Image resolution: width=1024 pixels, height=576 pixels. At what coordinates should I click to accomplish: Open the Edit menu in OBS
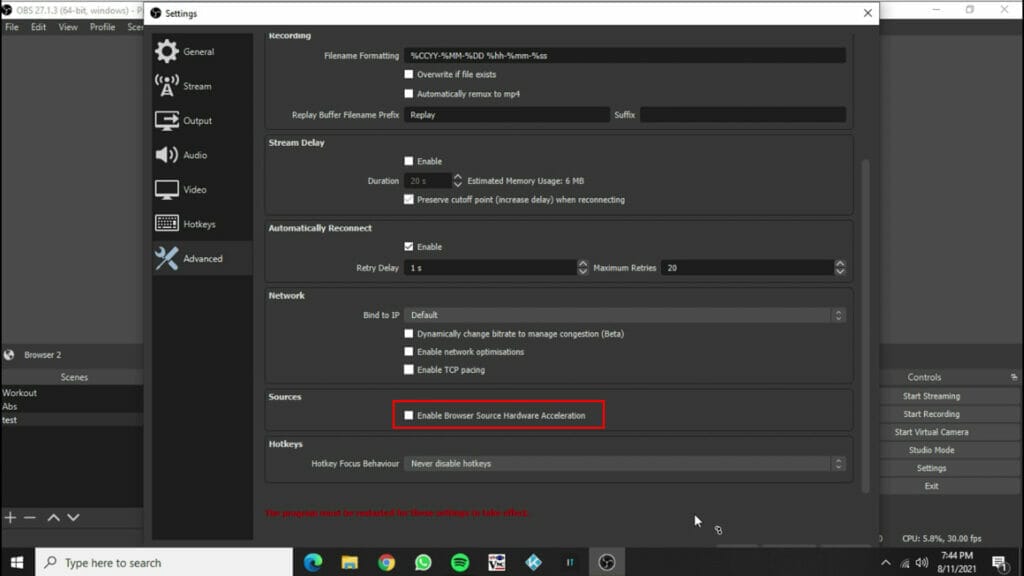[x=37, y=27]
